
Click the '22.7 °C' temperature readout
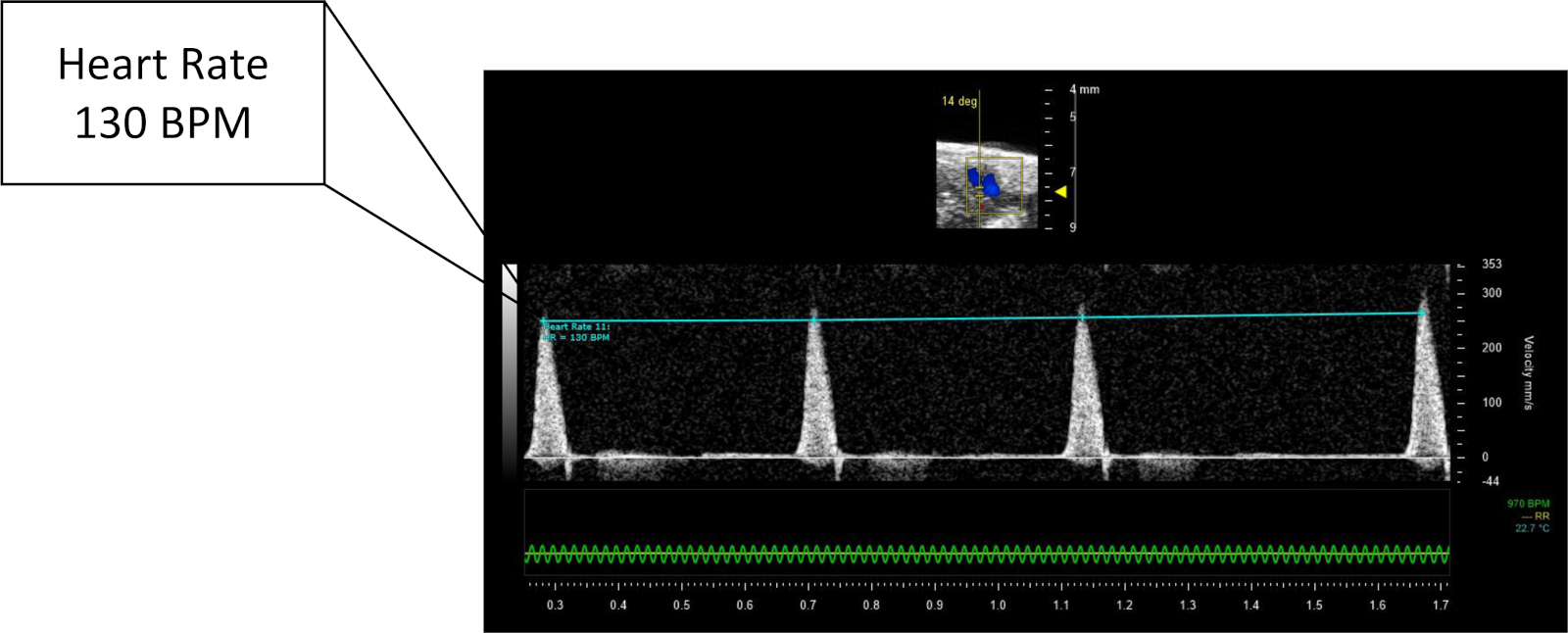(x=1532, y=528)
